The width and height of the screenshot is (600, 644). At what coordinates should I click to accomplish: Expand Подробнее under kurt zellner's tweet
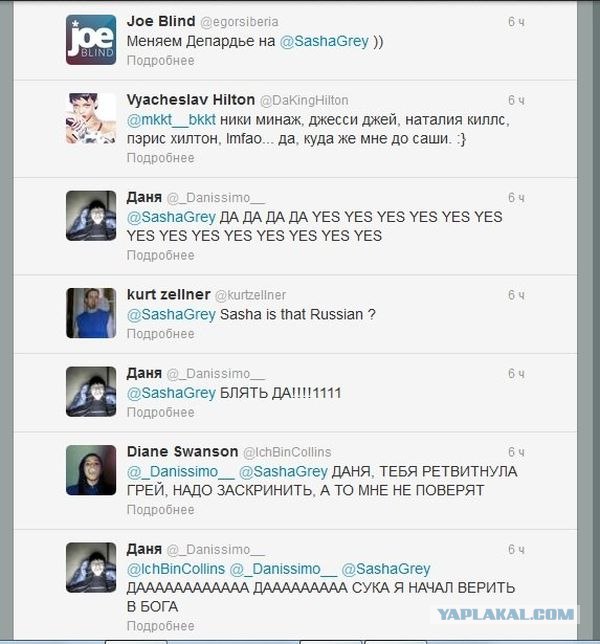pyautogui.click(x=161, y=334)
